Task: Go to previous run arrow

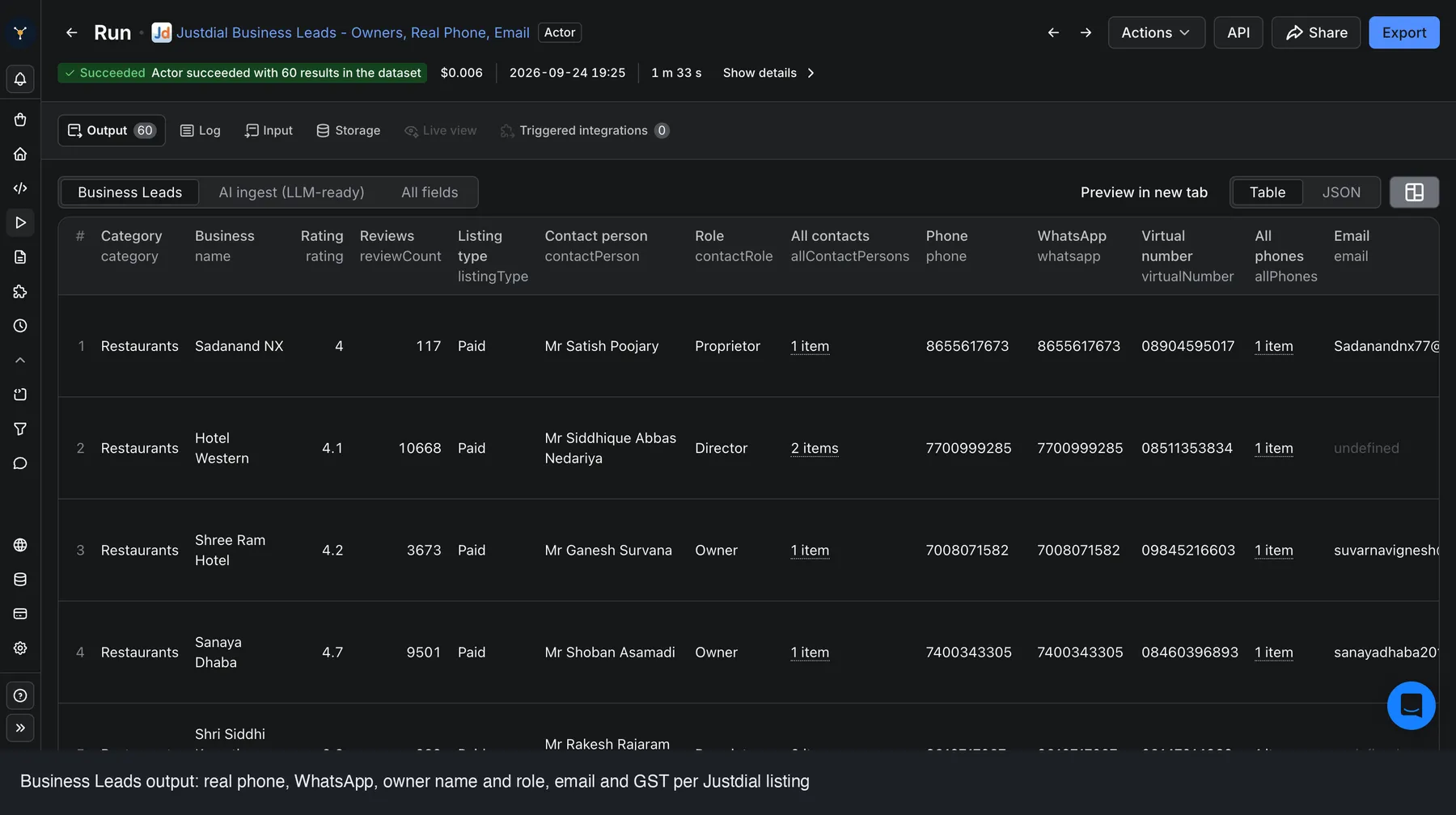Action: click(x=1053, y=32)
